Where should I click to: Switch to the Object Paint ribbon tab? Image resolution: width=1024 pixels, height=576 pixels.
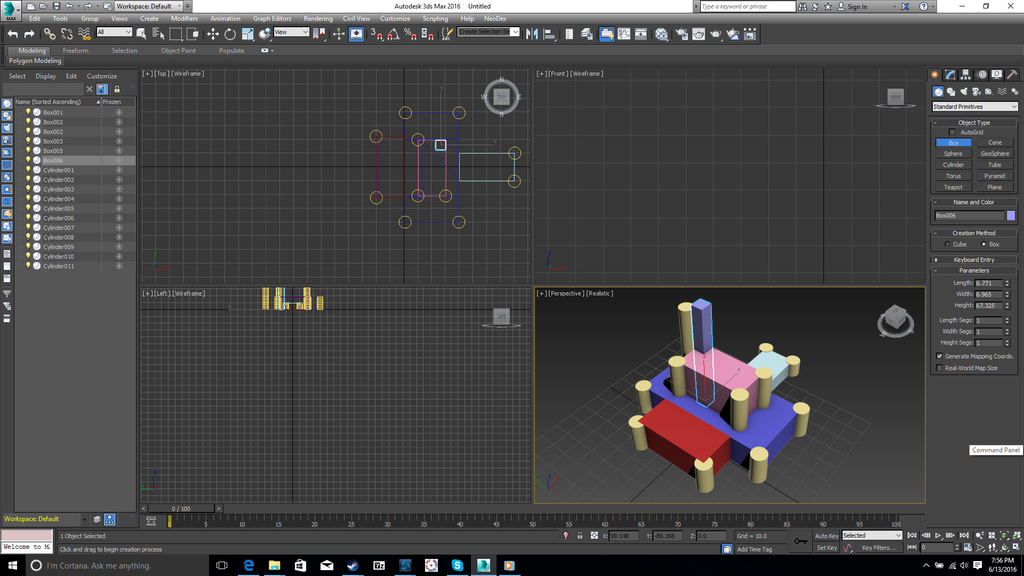pos(178,50)
